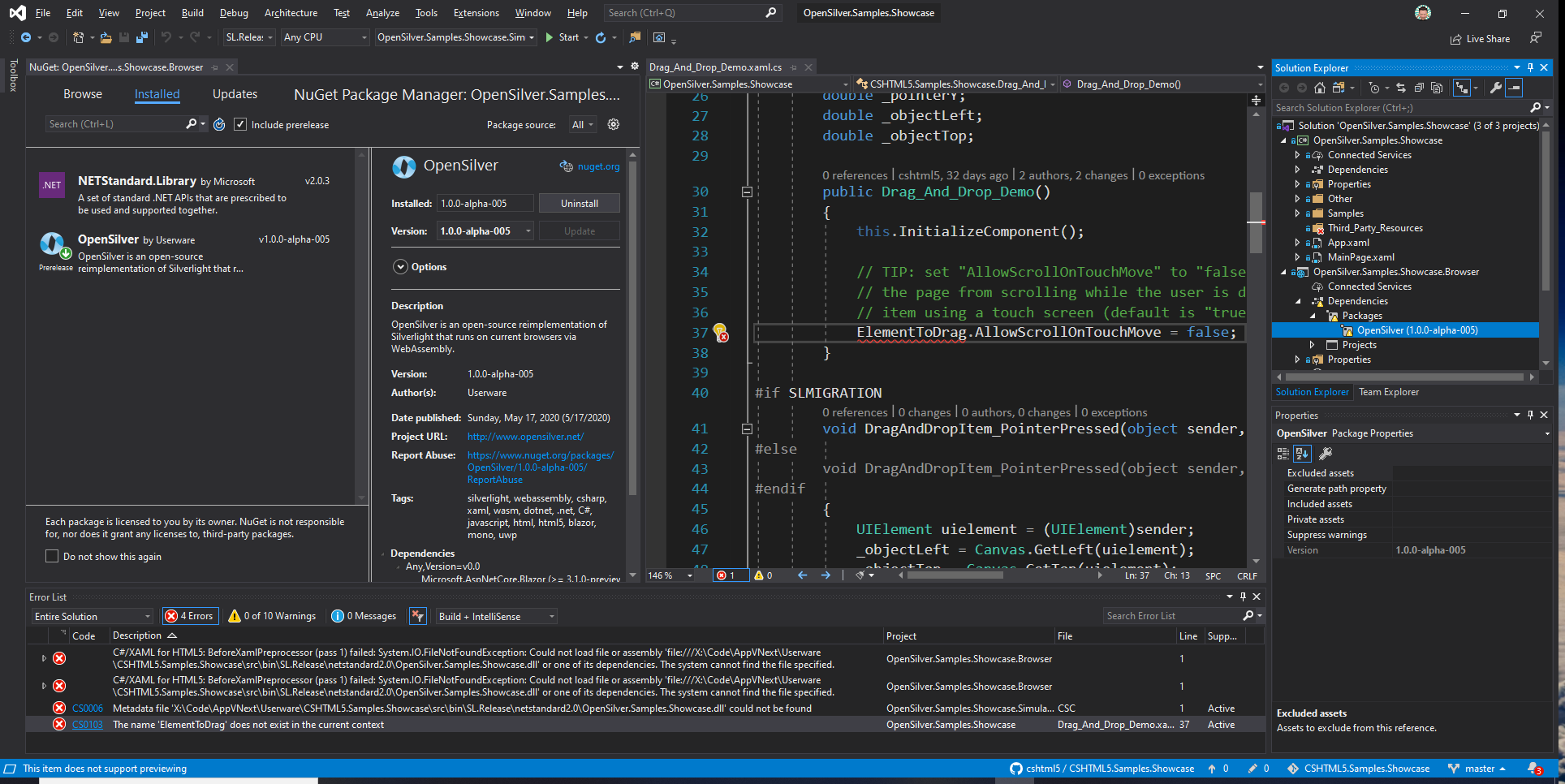Viewport: 1565px width, 784px height.
Task: Open the Architecture menu
Action: pos(290,12)
